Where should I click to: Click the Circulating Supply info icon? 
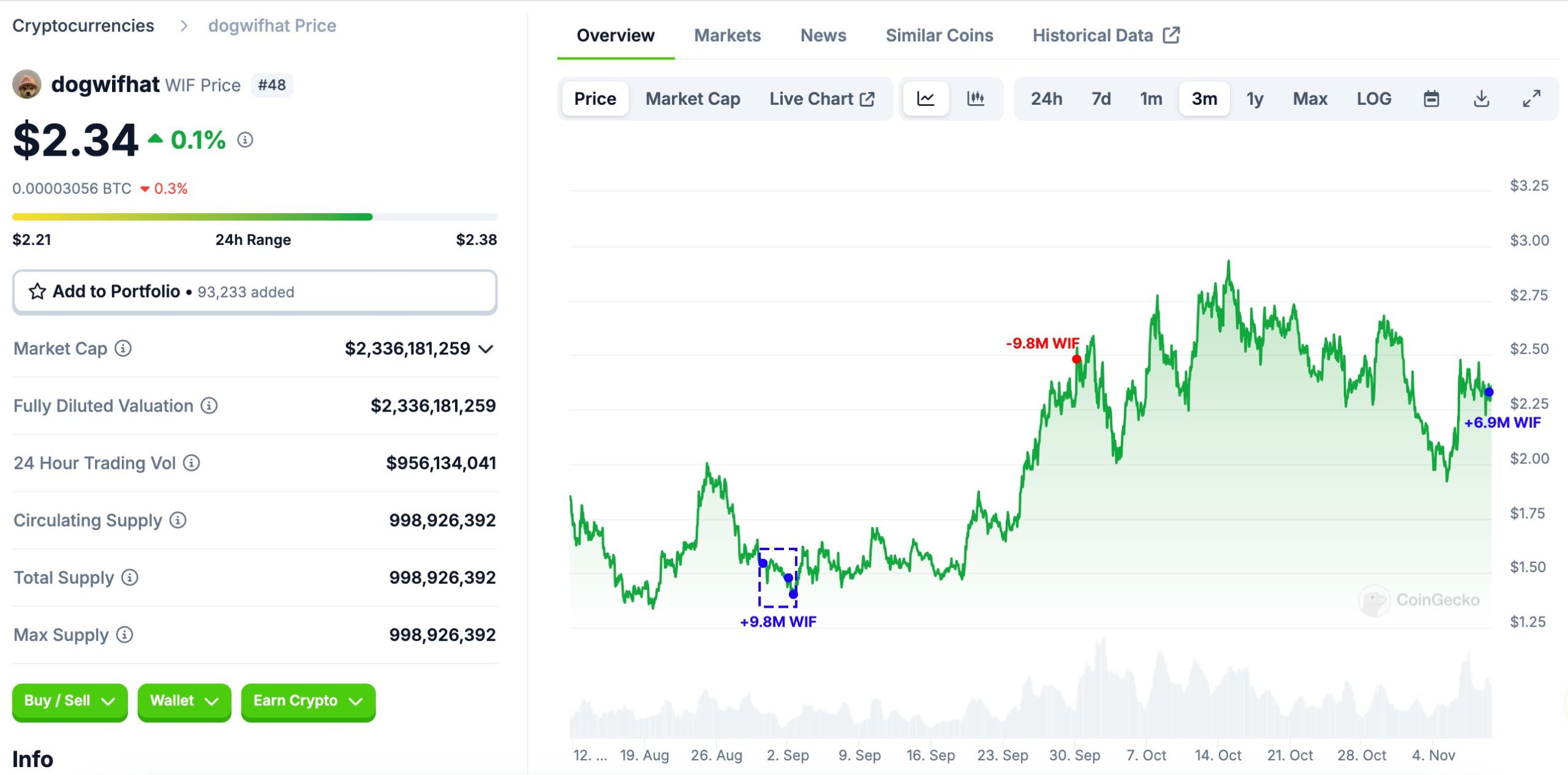(178, 520)
